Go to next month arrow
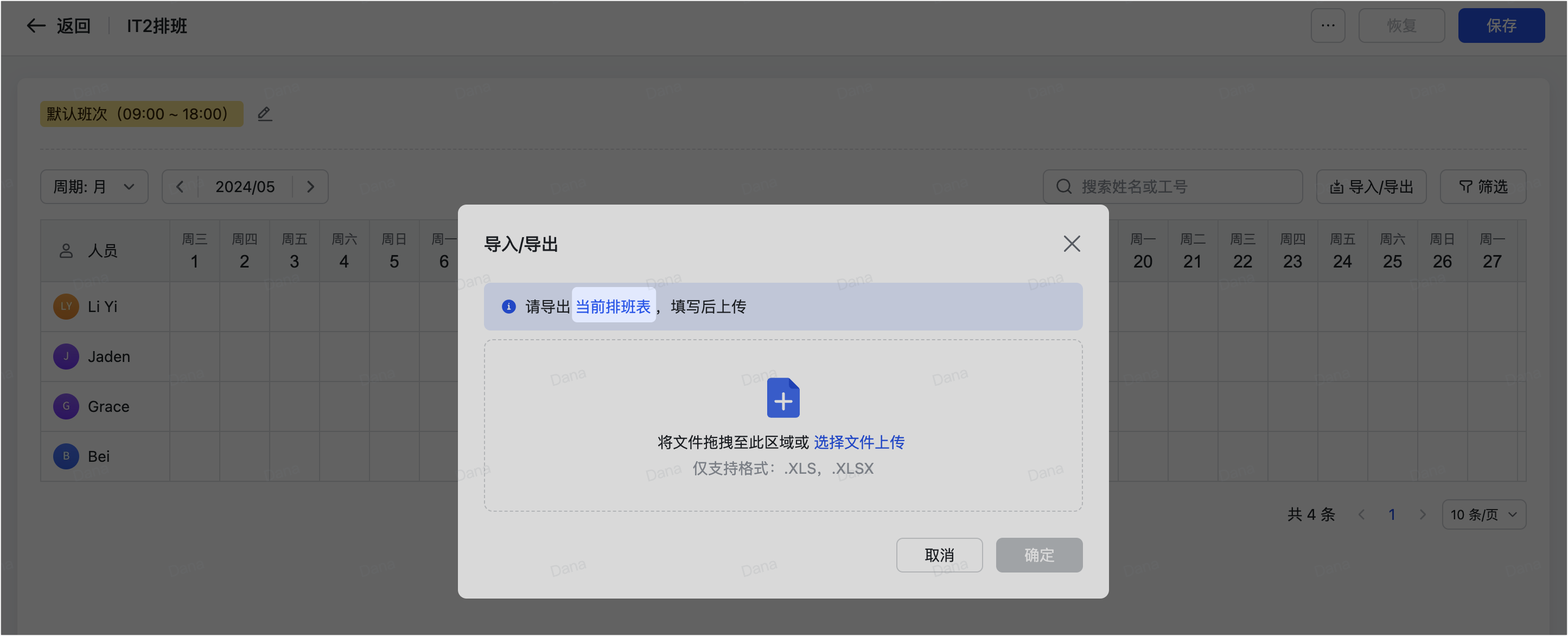This screenshot has height=636, width=1568. (x=310, y=186)
